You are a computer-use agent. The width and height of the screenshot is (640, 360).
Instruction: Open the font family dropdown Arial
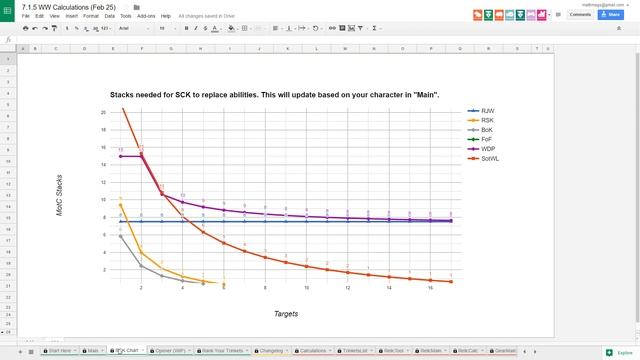134,28
